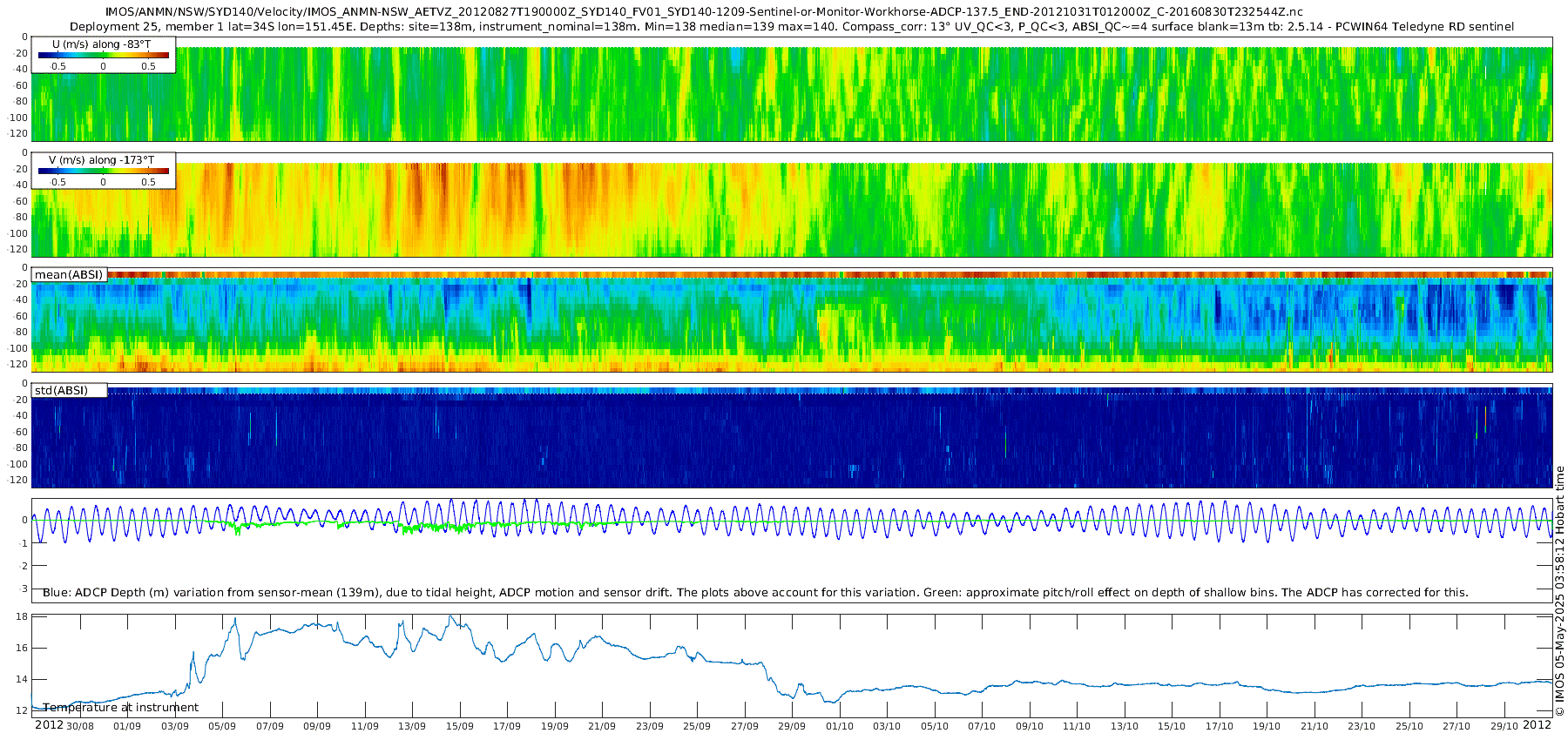Viewport: 1568px width, 740px height.
Task: Click the V (m/s) velocity colorbar legend
Action: tap(104, 171)
